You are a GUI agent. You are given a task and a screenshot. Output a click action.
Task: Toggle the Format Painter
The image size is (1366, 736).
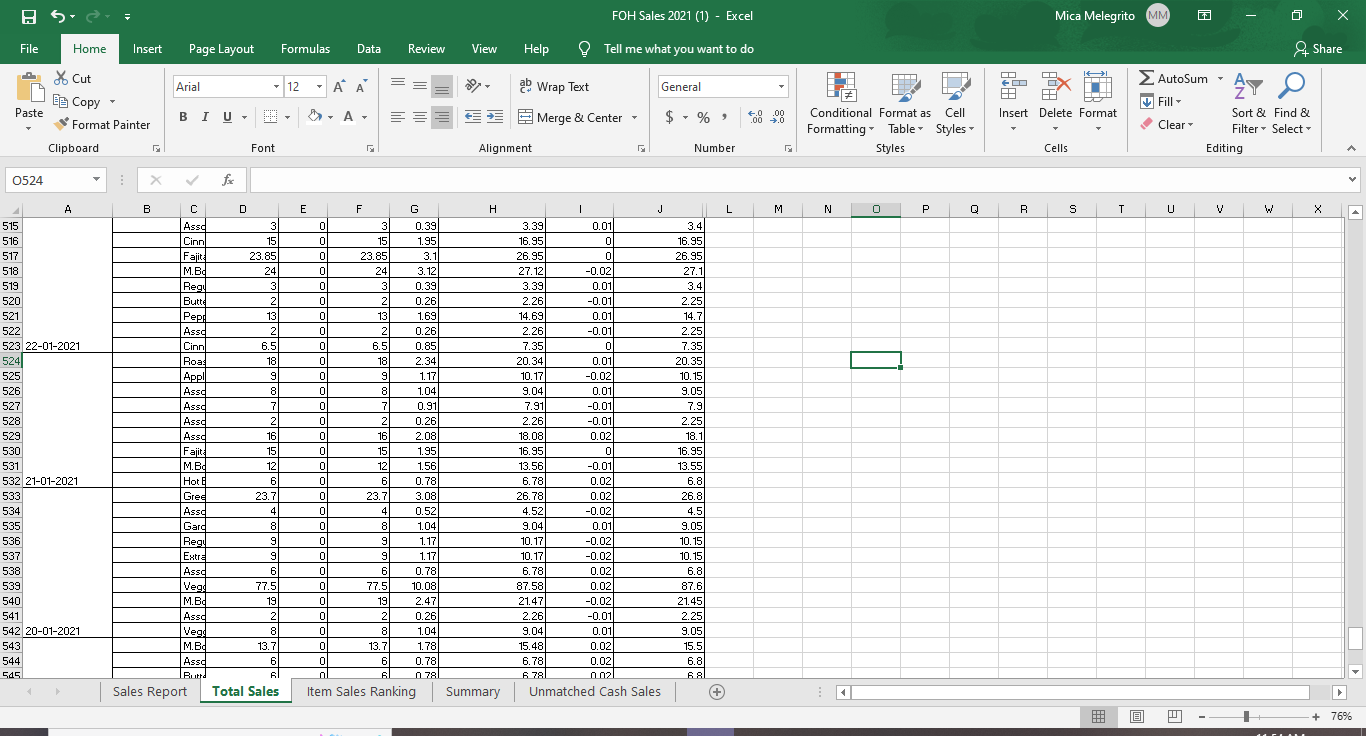click(102, 125)
